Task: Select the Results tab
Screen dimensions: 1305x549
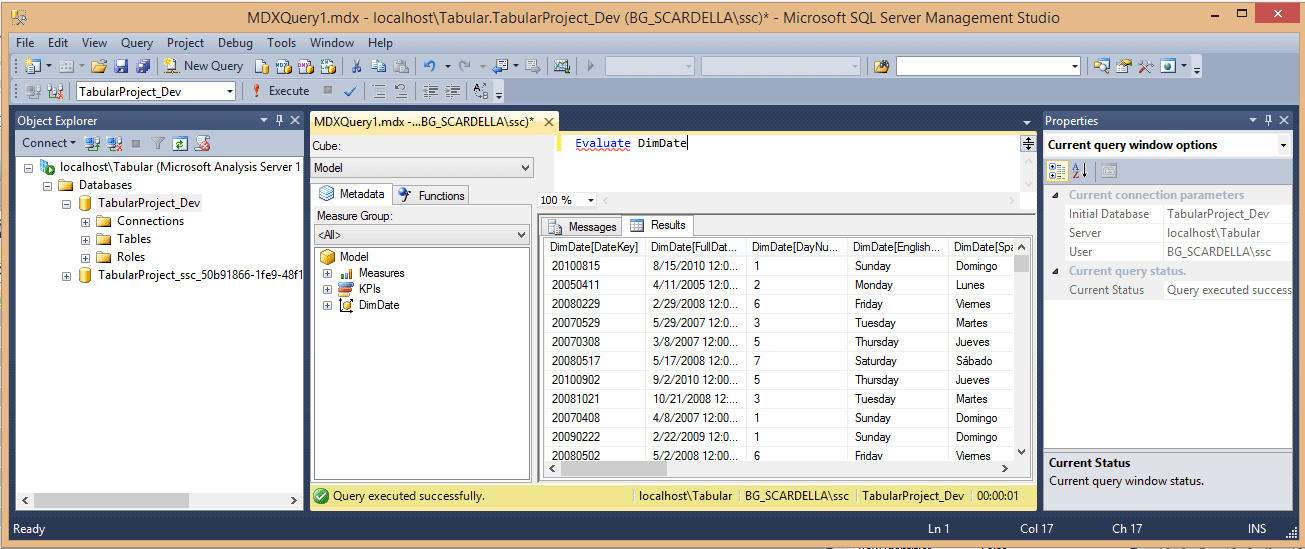Action: tap(658, 226)
